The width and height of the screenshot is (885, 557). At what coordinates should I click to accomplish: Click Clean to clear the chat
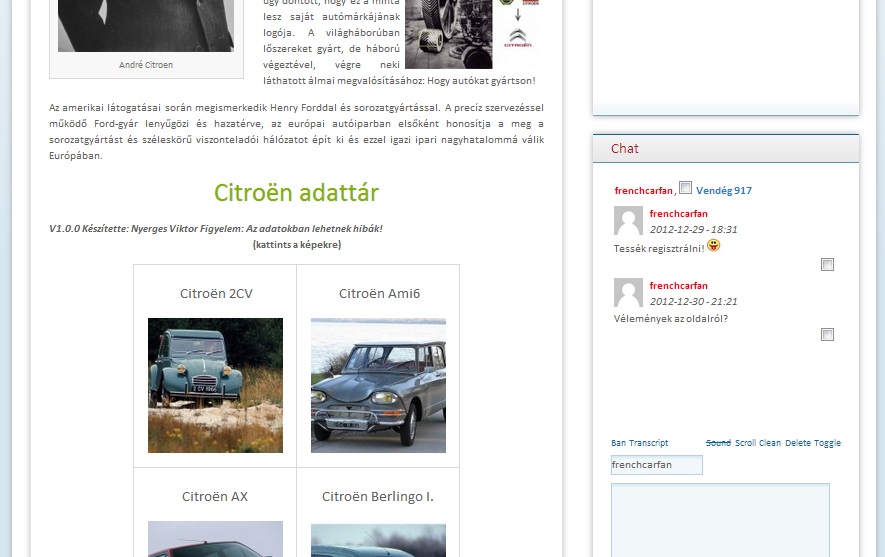click(x=770, y=443)
